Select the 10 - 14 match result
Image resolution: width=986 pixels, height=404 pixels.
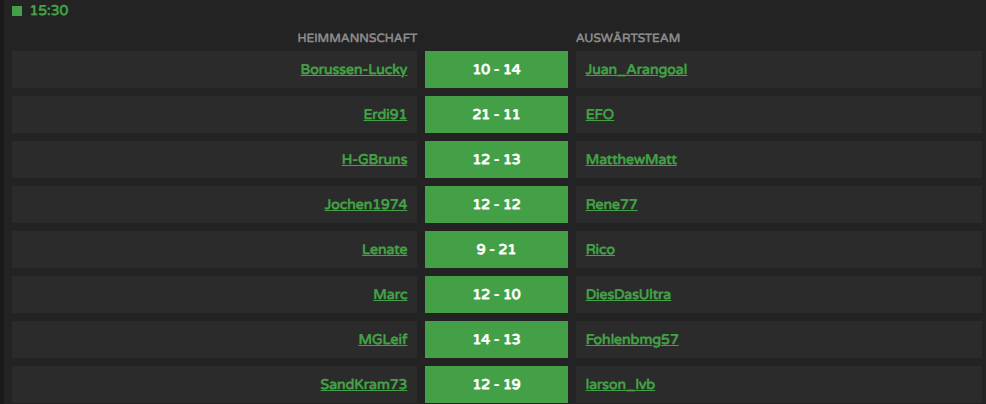click(496, 69)
